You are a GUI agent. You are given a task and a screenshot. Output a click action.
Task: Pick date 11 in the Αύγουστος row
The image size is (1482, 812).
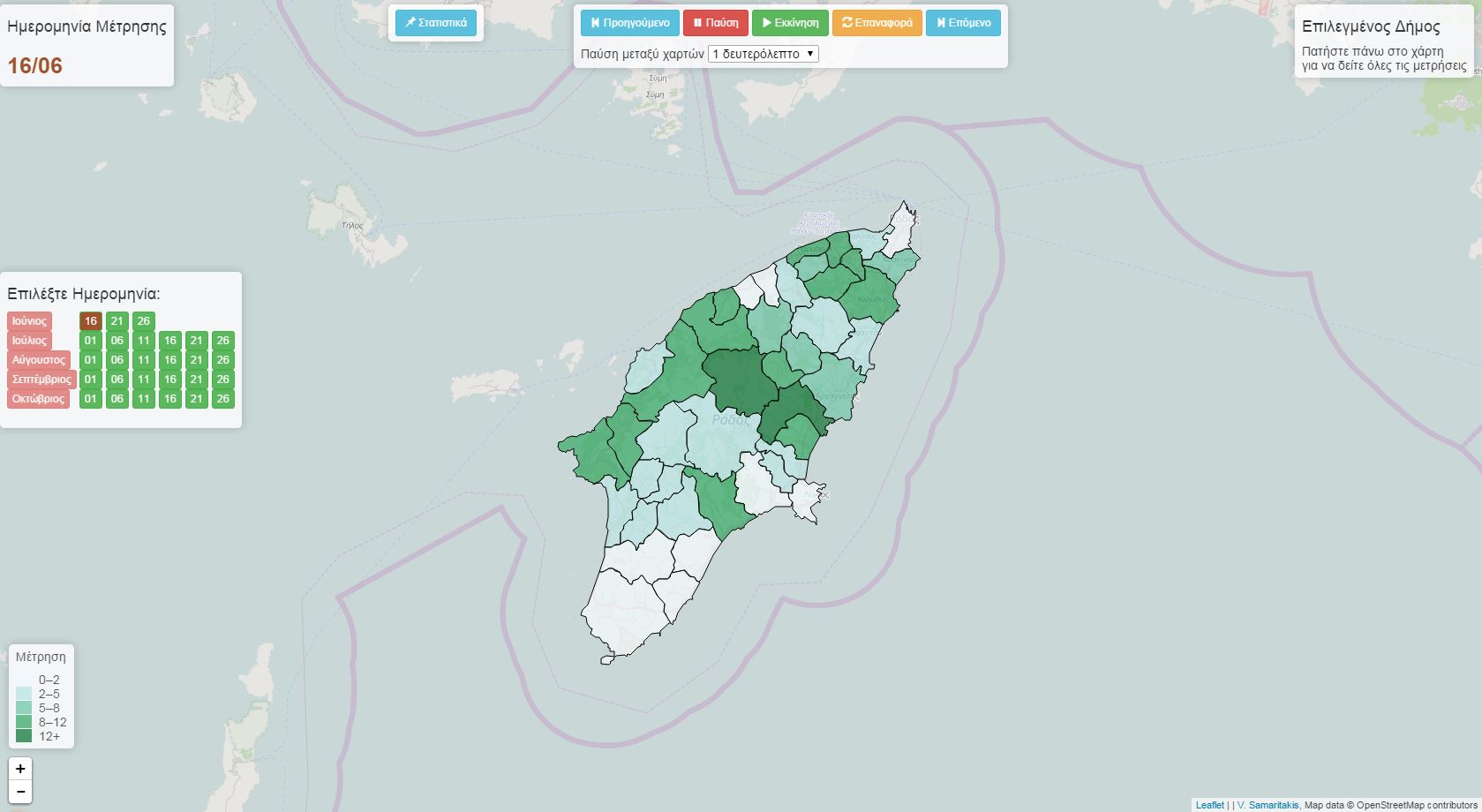pos(144,360)
